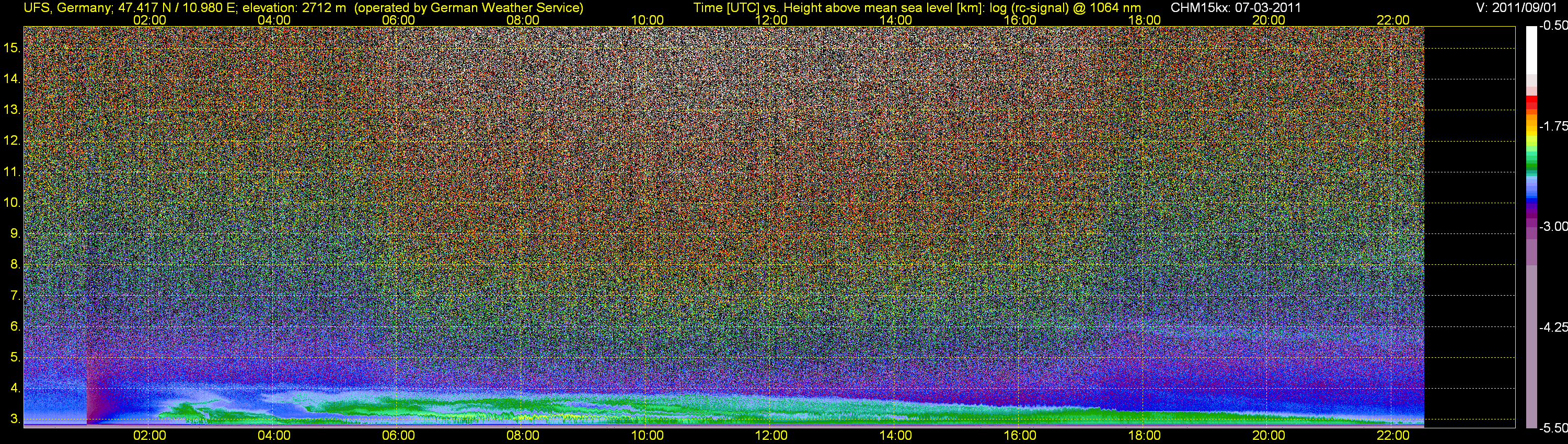Click the -5.50 color scale value
This screenshot has width=1568, height=444.
tap(1553, 428)
